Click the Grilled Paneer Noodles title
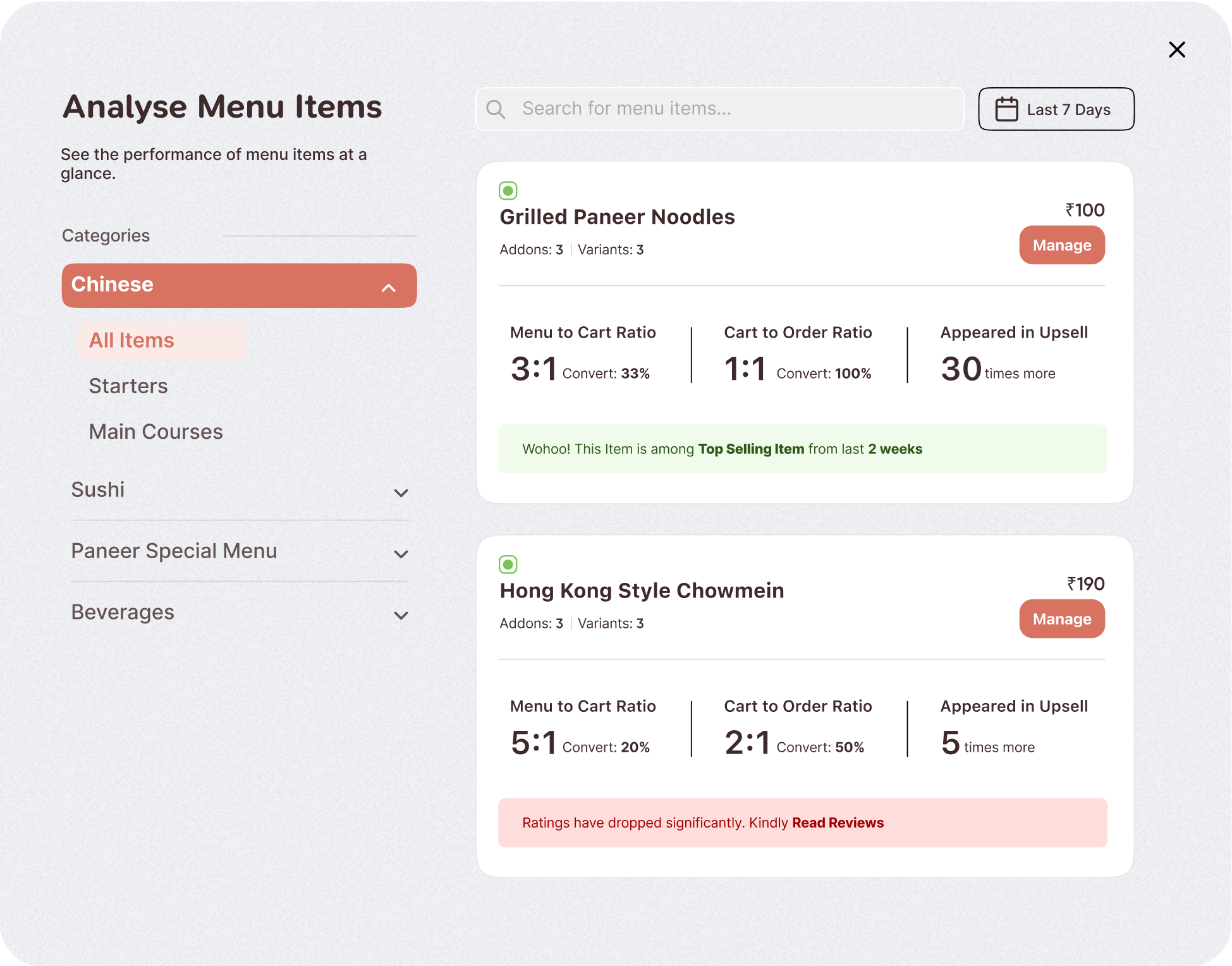 point(617,217)
